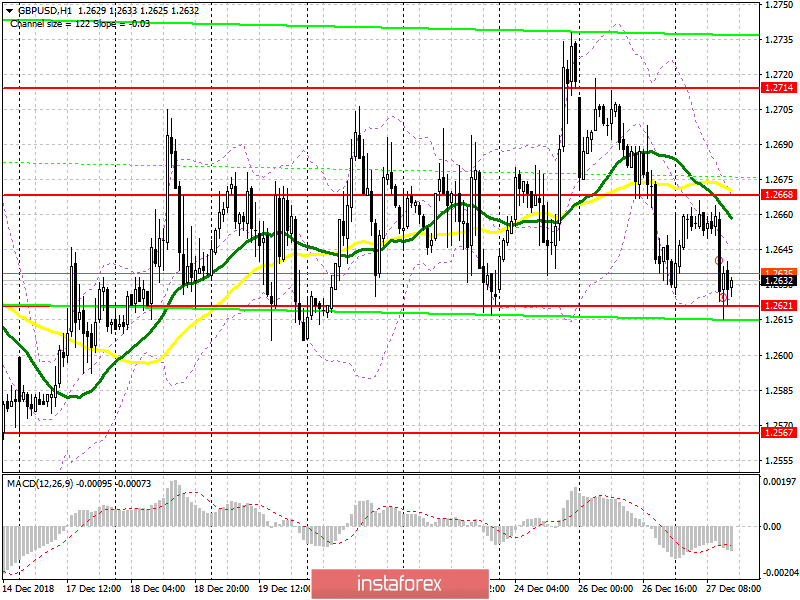Click the red 1.2714 price level label
Viewport: 800px width, 600px height.
point(779,88)
